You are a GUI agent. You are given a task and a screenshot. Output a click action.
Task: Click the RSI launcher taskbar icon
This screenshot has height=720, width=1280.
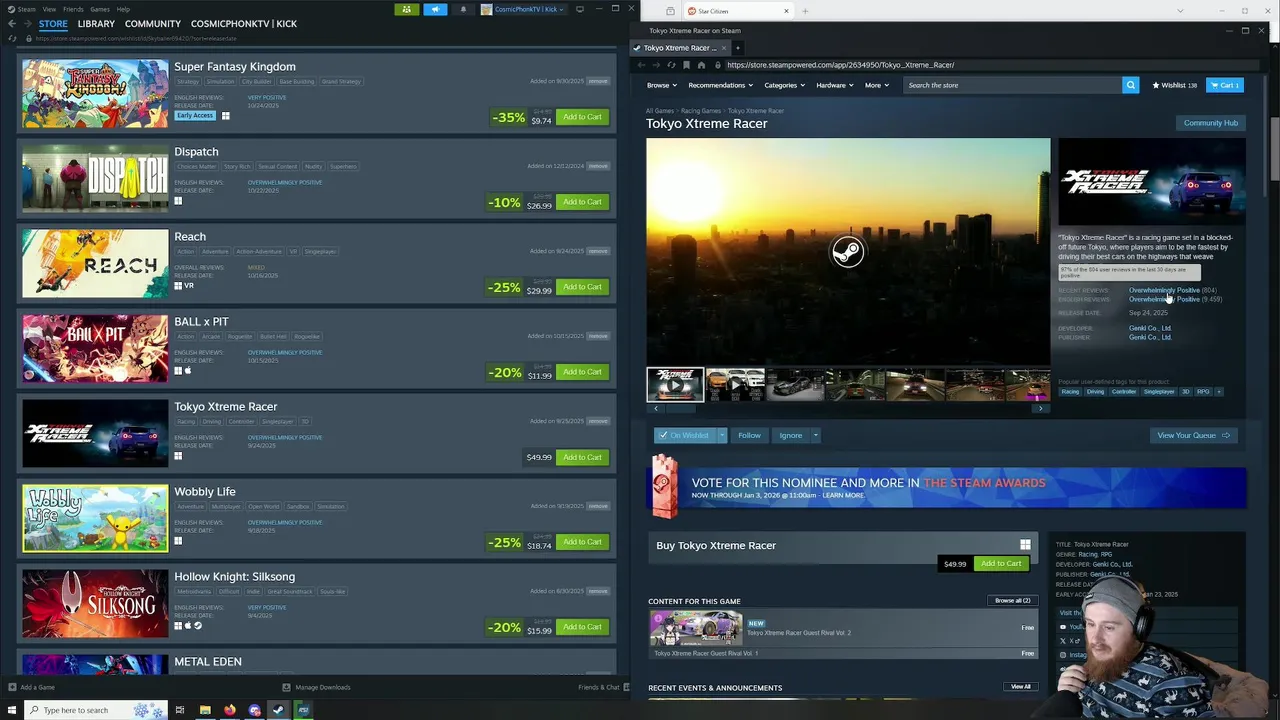click(x=302, y=710)
